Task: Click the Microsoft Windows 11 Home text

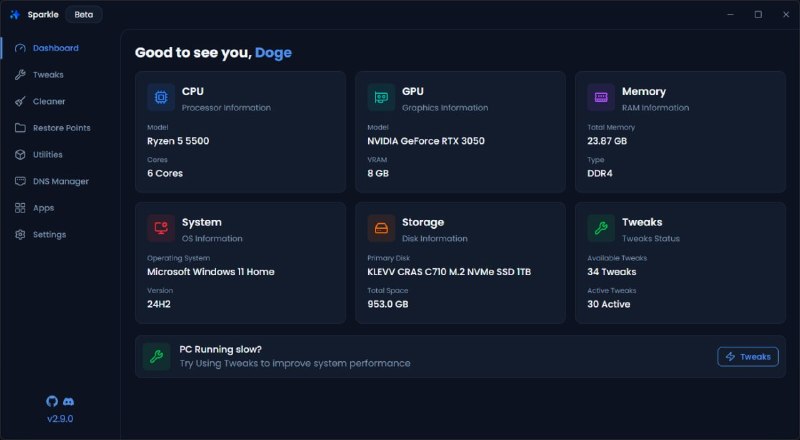Action: [211, 272]
